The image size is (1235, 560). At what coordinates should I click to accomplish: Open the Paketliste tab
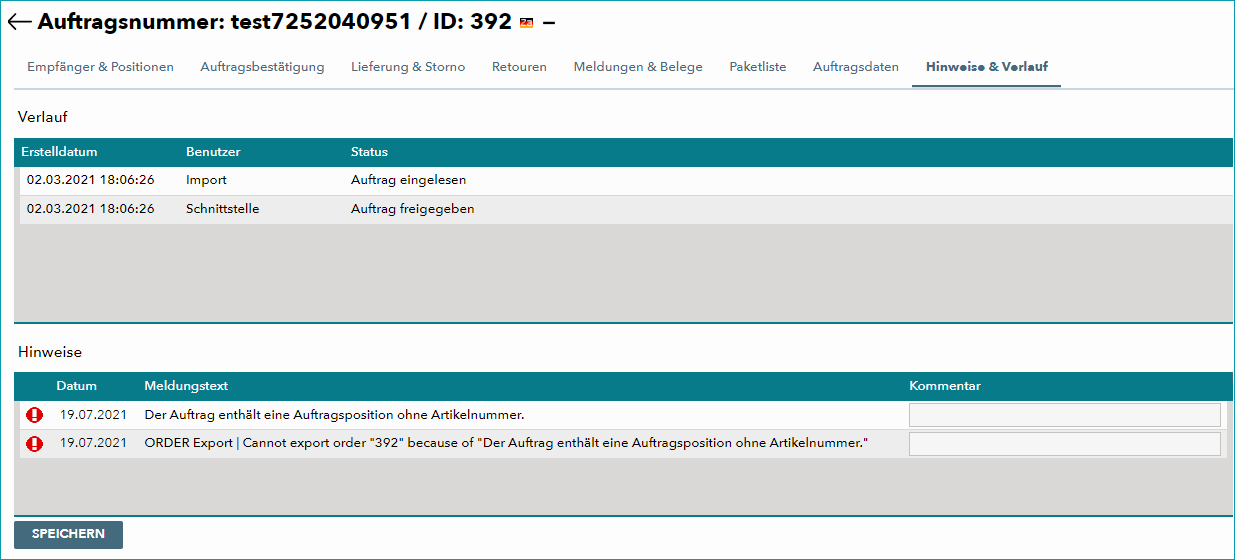click(x=758, y=67)
